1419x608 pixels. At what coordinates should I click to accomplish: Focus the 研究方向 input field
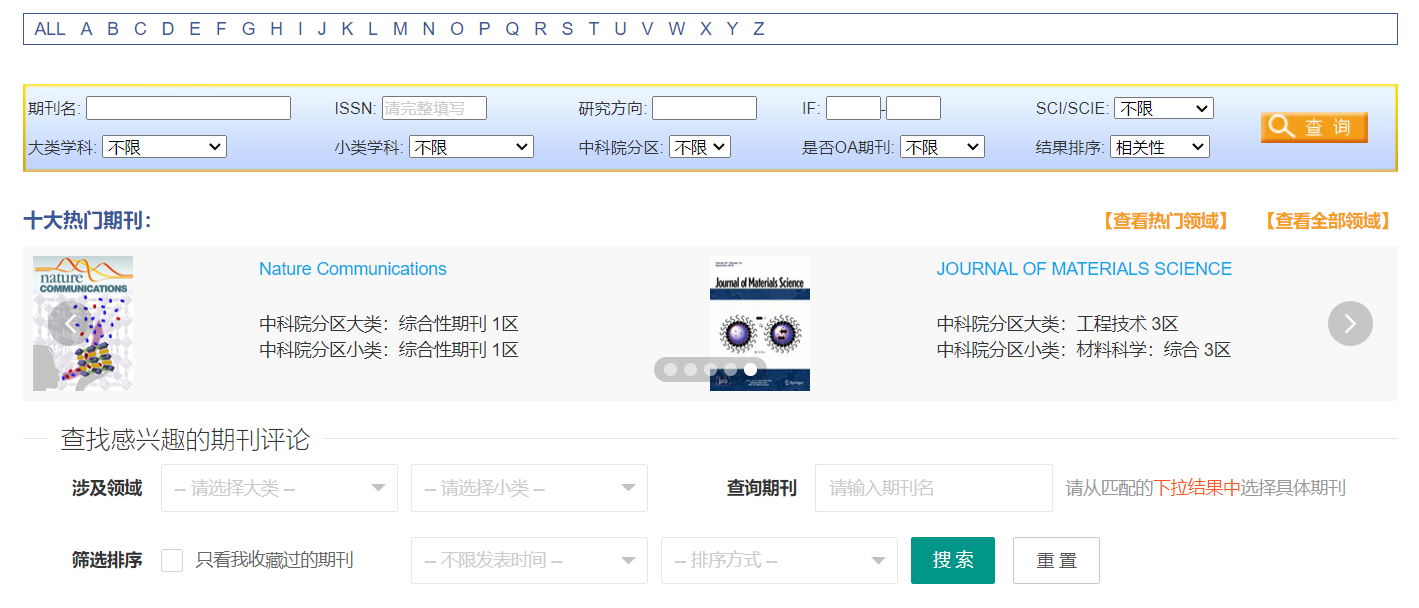pyautogui.click(x=704, y=108)
